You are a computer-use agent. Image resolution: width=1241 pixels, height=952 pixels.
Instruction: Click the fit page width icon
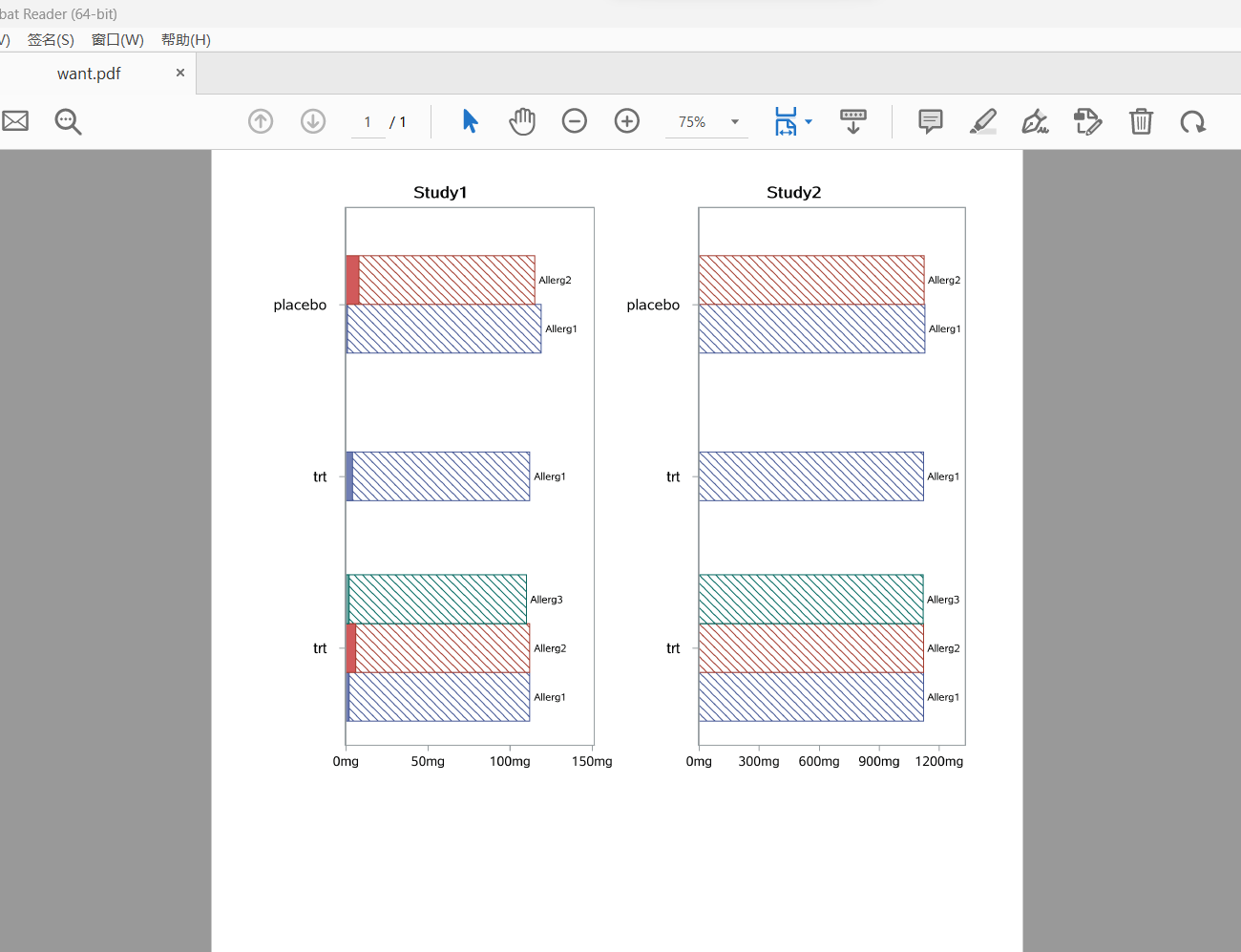(x=785, y=121)
